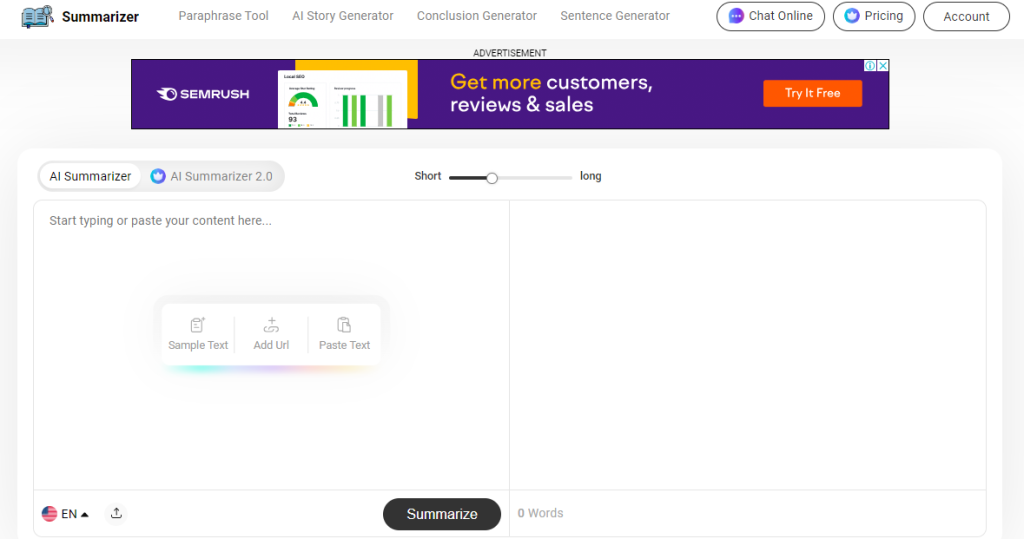Open the Paraphrase Tool page
The image size is (1024, 539).
tap(223, 16)
